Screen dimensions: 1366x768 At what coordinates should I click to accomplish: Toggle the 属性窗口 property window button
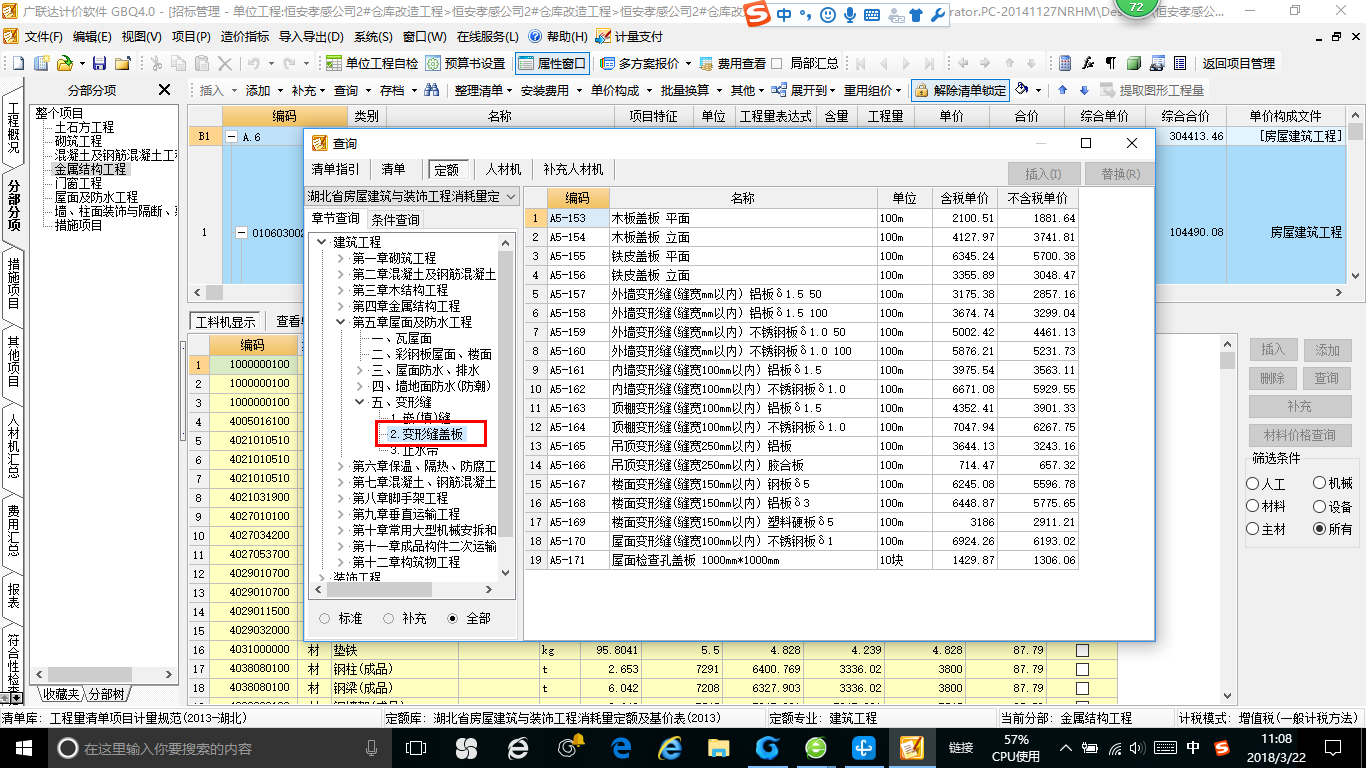552,63
